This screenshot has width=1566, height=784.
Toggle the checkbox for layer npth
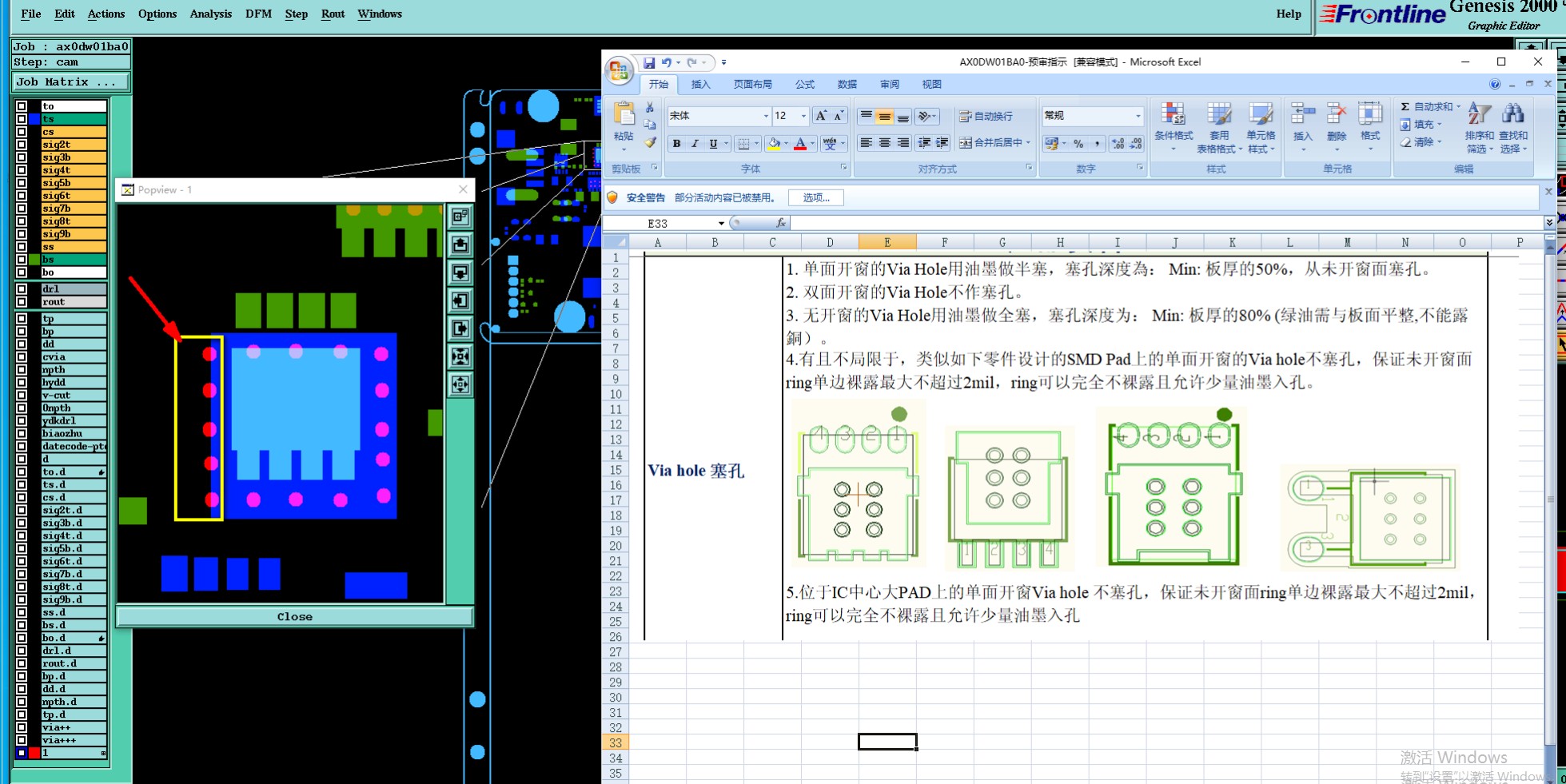(x=22, y=370)
